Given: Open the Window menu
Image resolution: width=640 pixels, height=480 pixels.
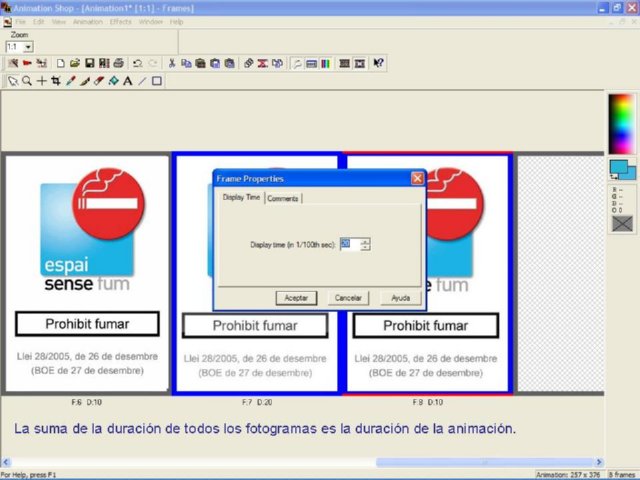Looking at the screenshot, I should (151, 22).
